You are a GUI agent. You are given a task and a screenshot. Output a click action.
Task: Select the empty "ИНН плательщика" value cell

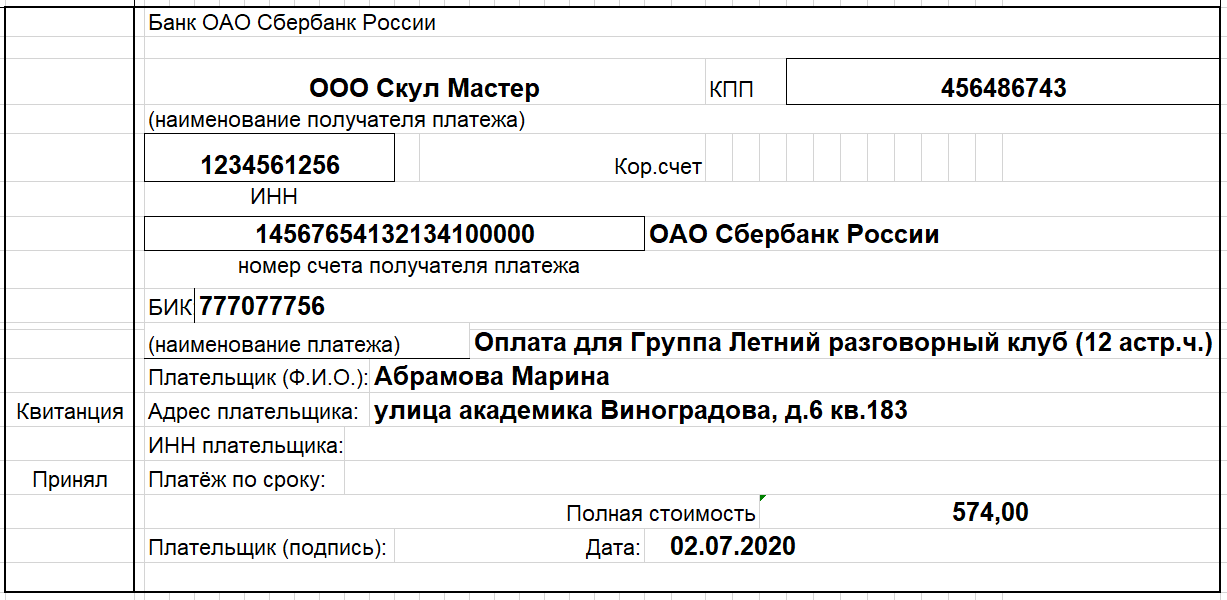(780, 445)
